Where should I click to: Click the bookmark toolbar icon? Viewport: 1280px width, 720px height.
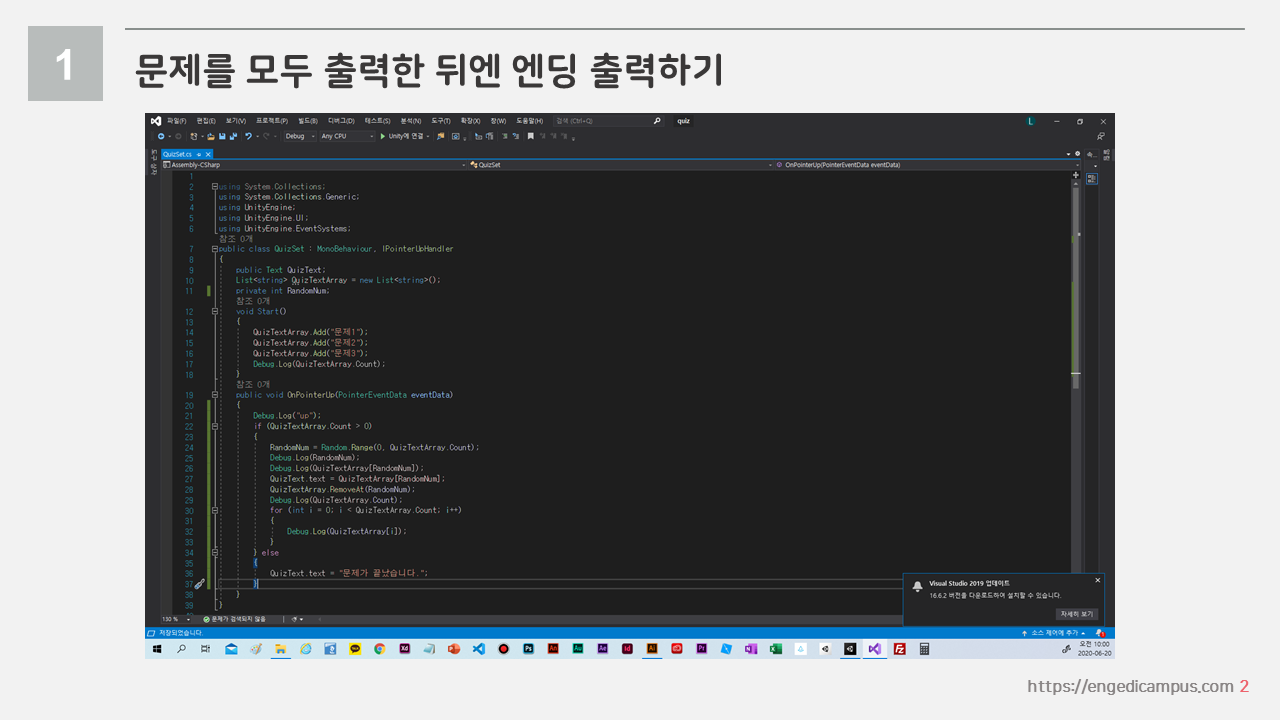click(x=531, y=136)
